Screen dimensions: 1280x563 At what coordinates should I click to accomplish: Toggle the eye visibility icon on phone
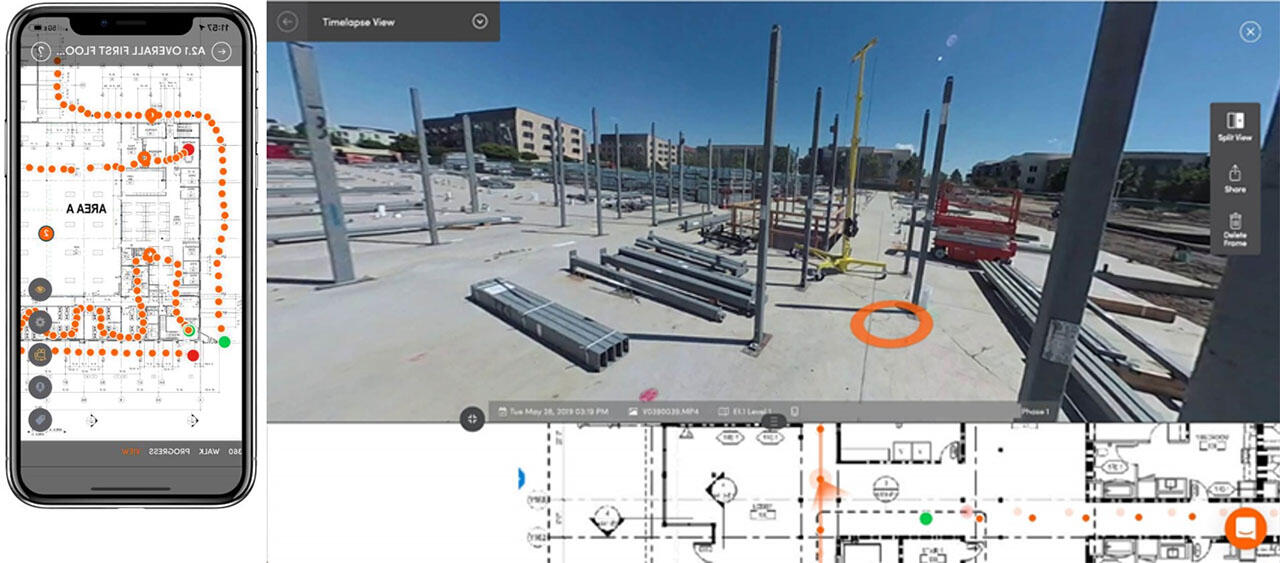coord(40,289)
